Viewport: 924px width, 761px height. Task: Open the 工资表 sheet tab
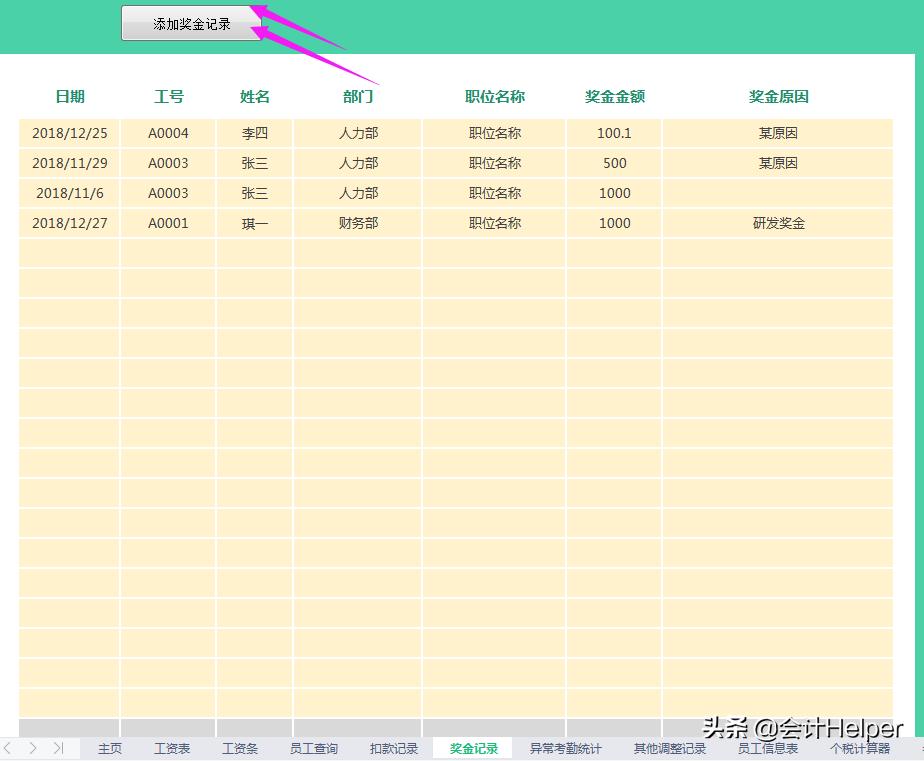172,747
